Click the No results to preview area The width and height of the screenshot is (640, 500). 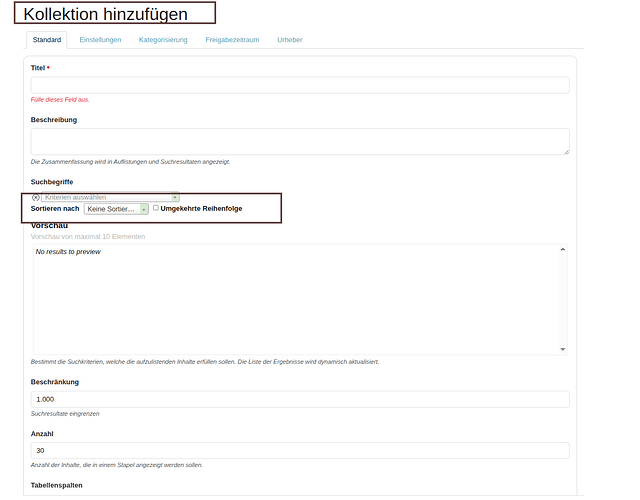(x=68, y=252)
